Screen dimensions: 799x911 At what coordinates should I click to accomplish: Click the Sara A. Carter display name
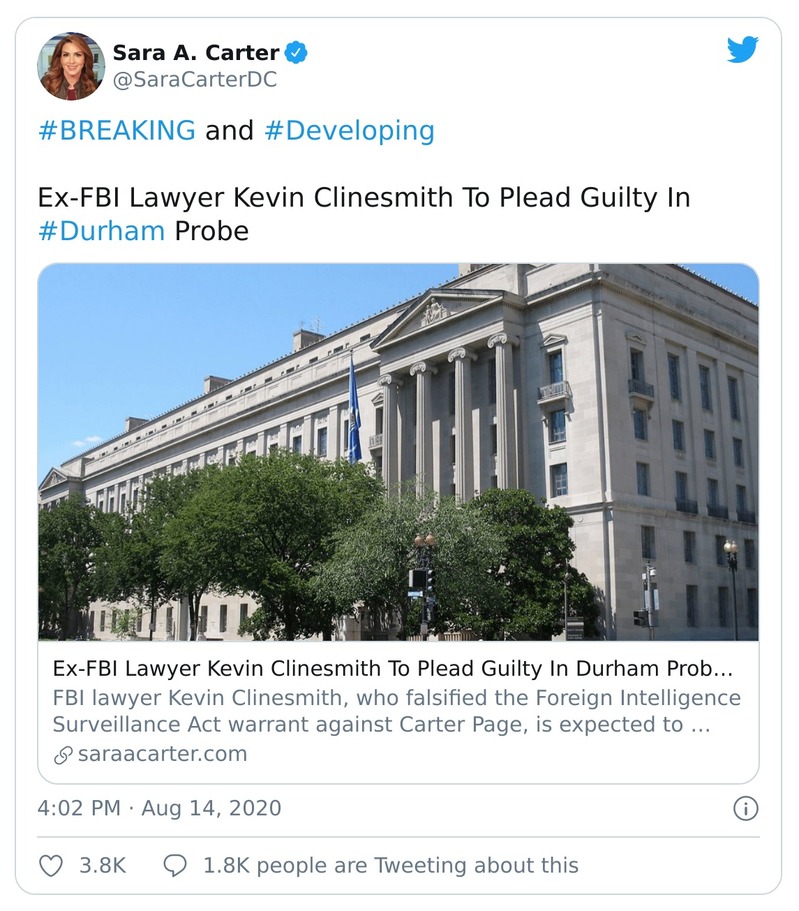coord(195,52)
